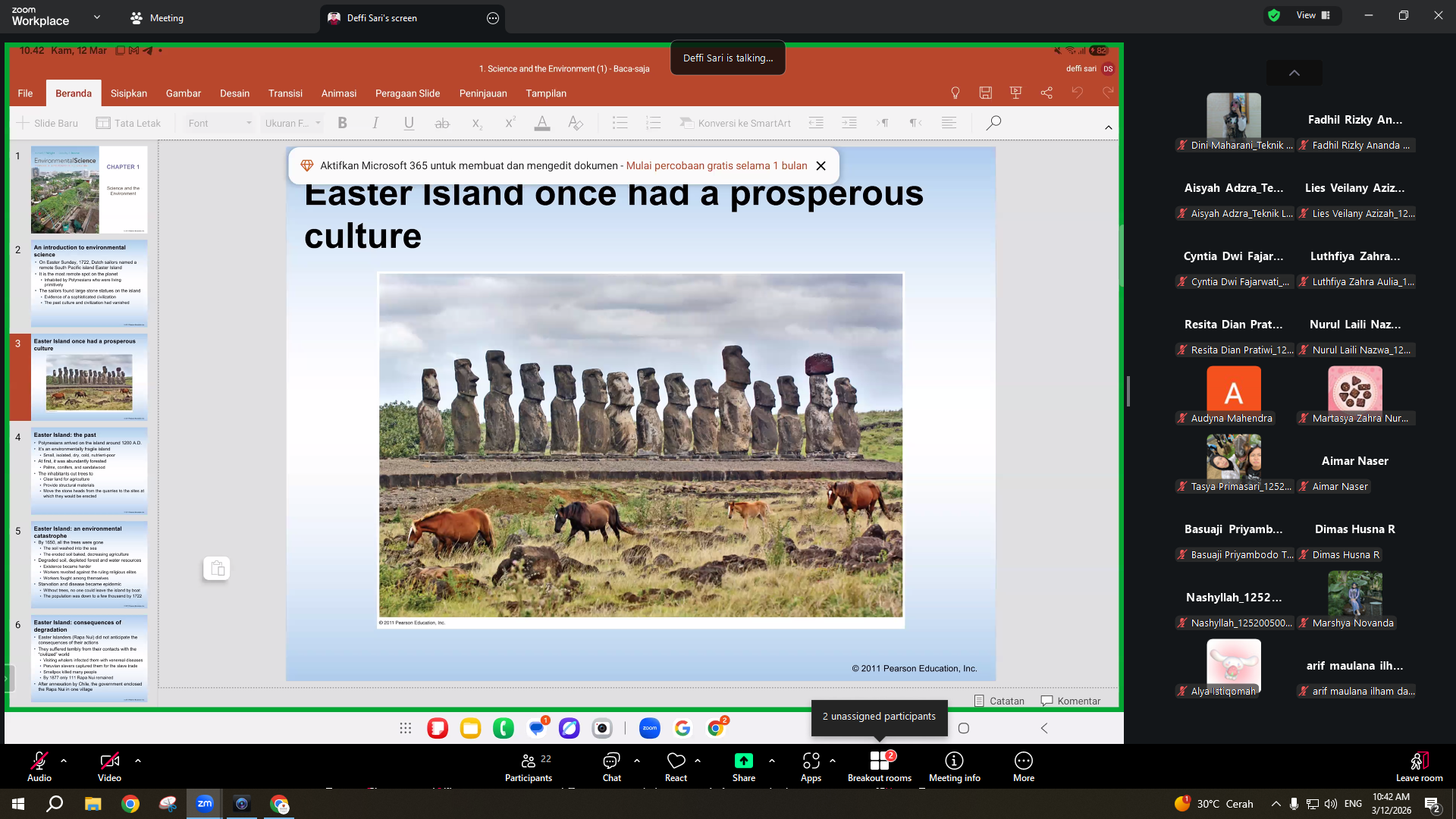Open the Tata Letak layout options
Viewport: 1456px width, 819px height.
pos(129,123)
